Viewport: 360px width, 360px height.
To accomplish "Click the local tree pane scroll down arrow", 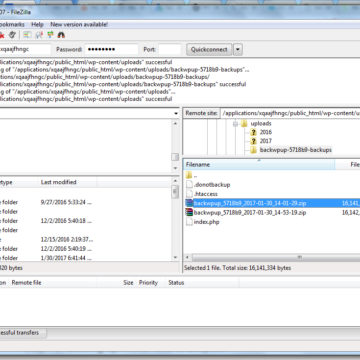I will (175, 168).
